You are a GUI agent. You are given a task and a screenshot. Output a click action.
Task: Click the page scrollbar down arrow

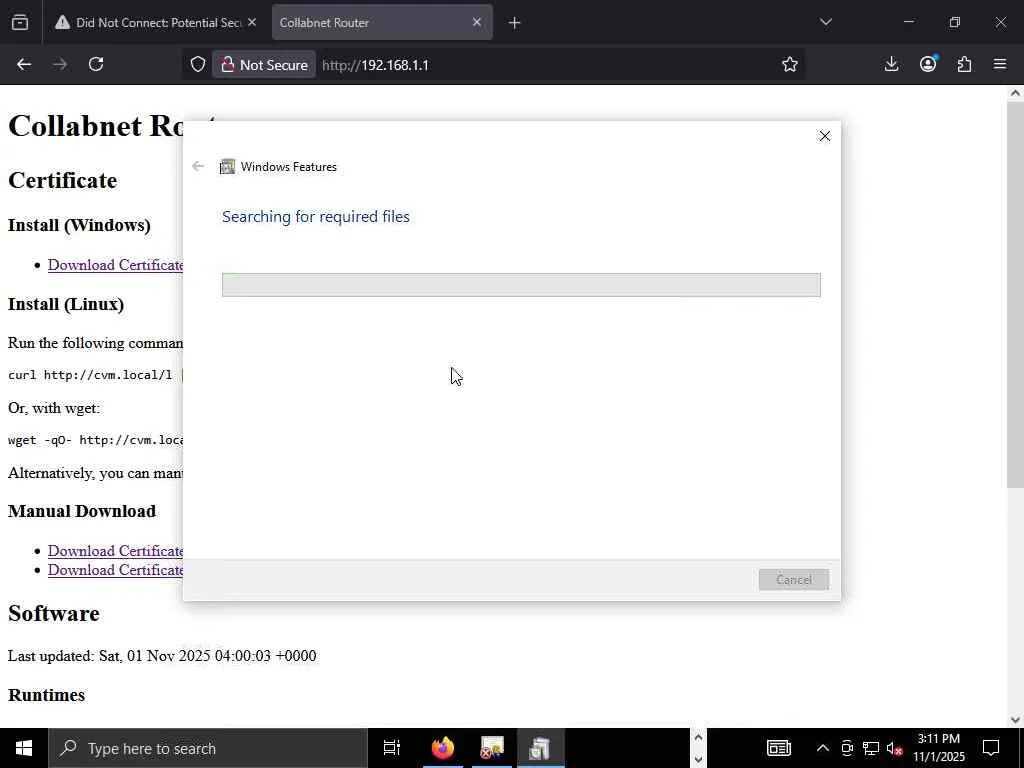[1015, 720]
